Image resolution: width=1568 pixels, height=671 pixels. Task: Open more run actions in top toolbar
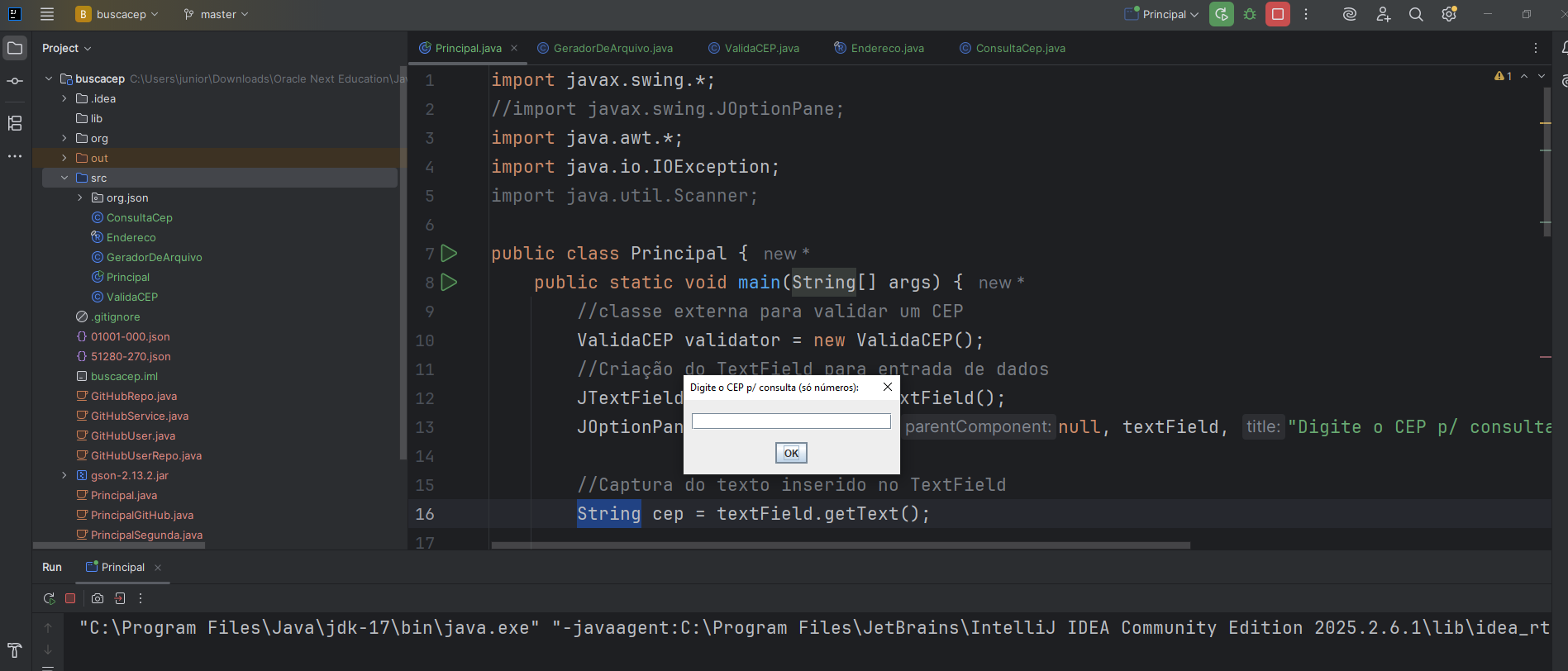1306,14
